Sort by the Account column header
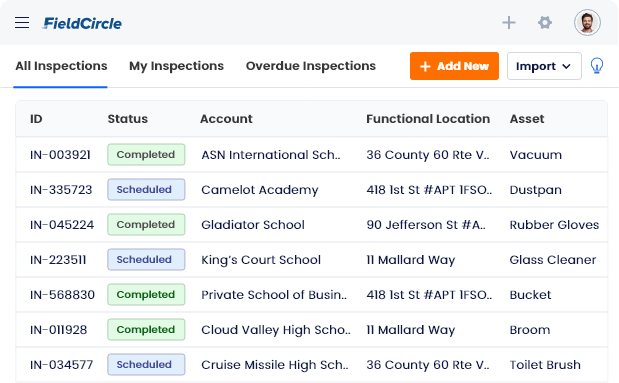619x383 pixels. click(x=226, y=119)
